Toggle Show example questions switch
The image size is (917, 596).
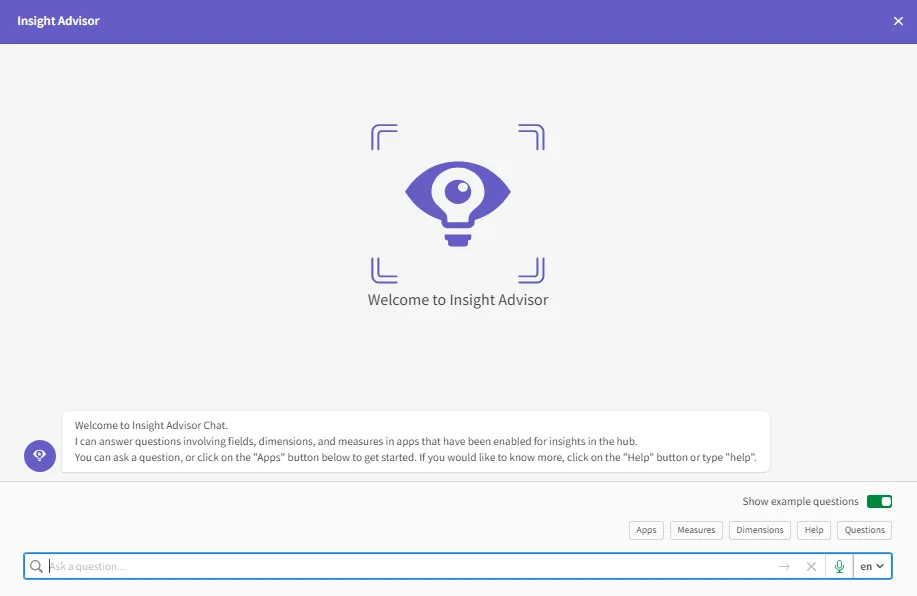click(879, 501)
